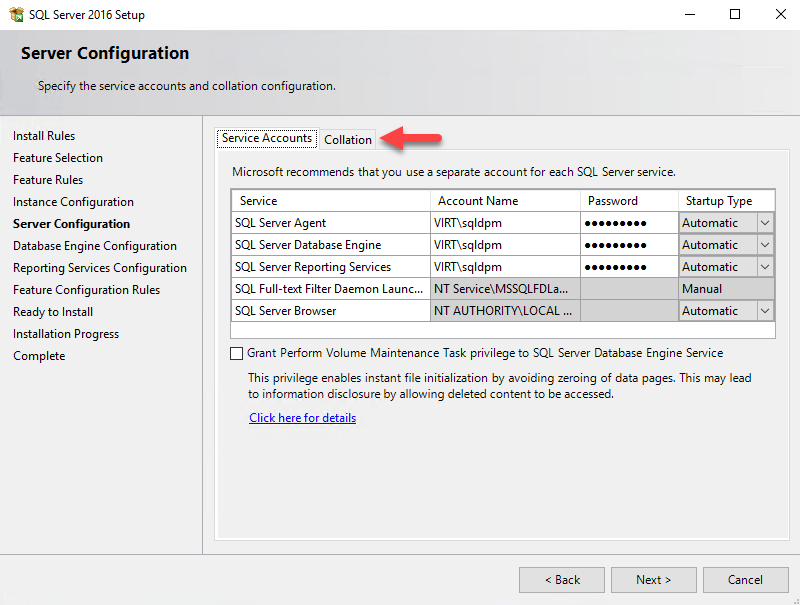Open the Click here for details link
The image size is (800, 605).
(303, 418)
